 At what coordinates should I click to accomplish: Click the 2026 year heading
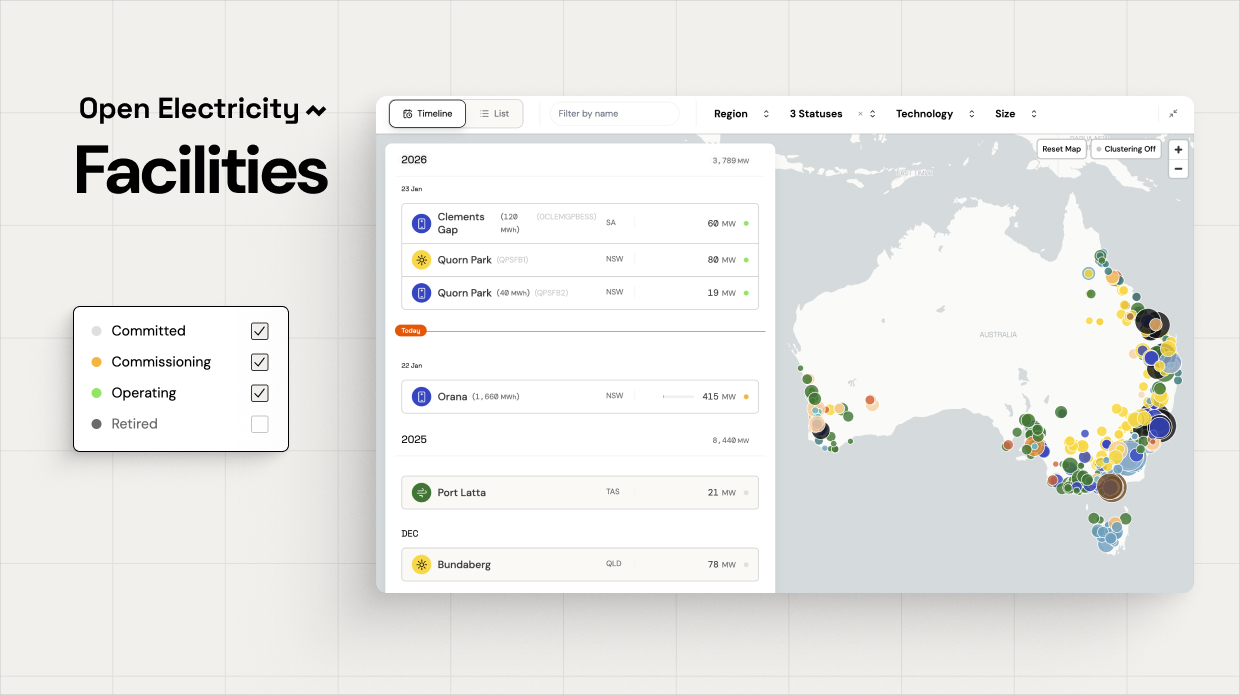[x=414, y=160]
